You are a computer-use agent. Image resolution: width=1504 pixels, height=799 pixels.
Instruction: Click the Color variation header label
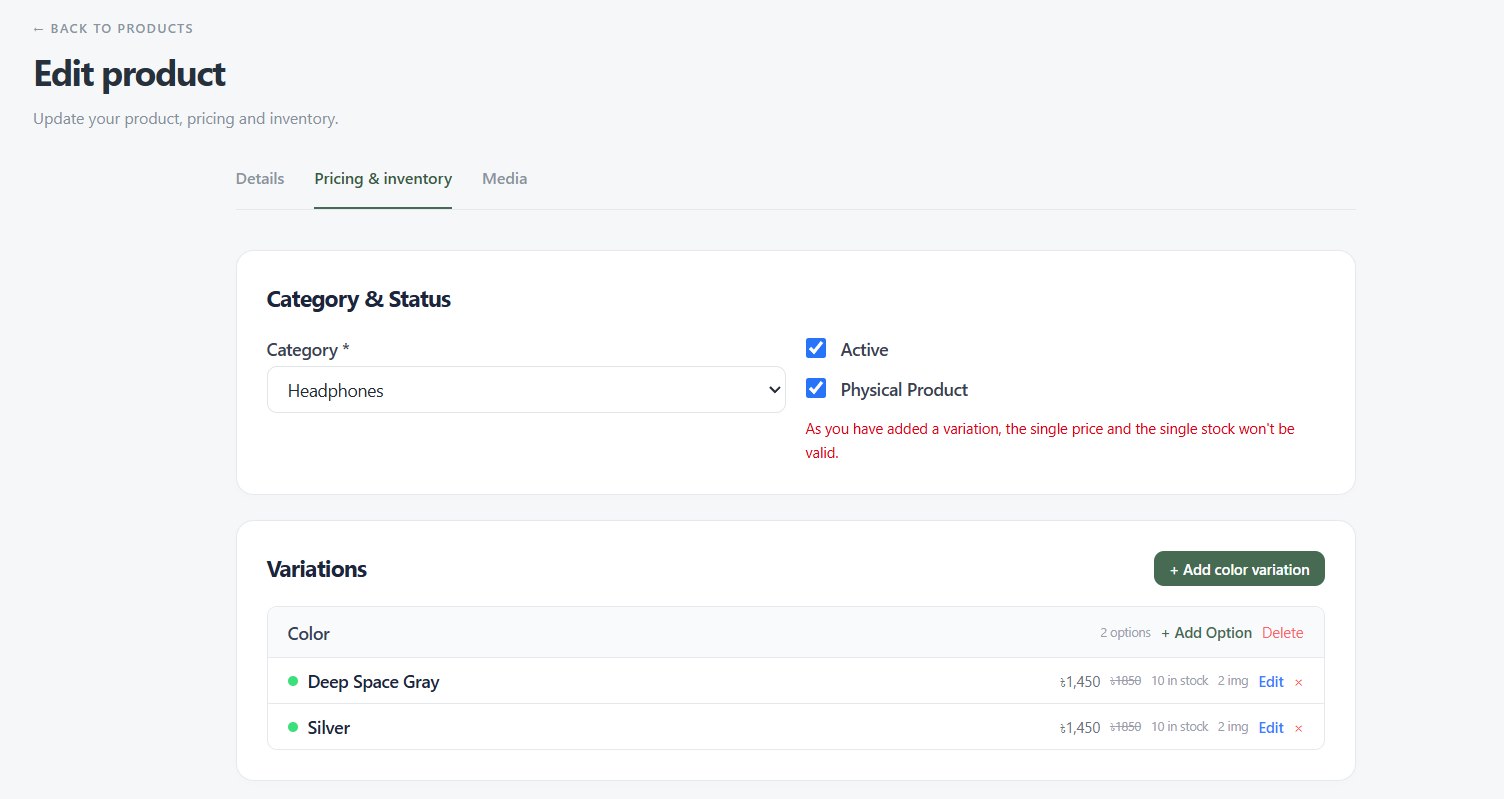309,634
